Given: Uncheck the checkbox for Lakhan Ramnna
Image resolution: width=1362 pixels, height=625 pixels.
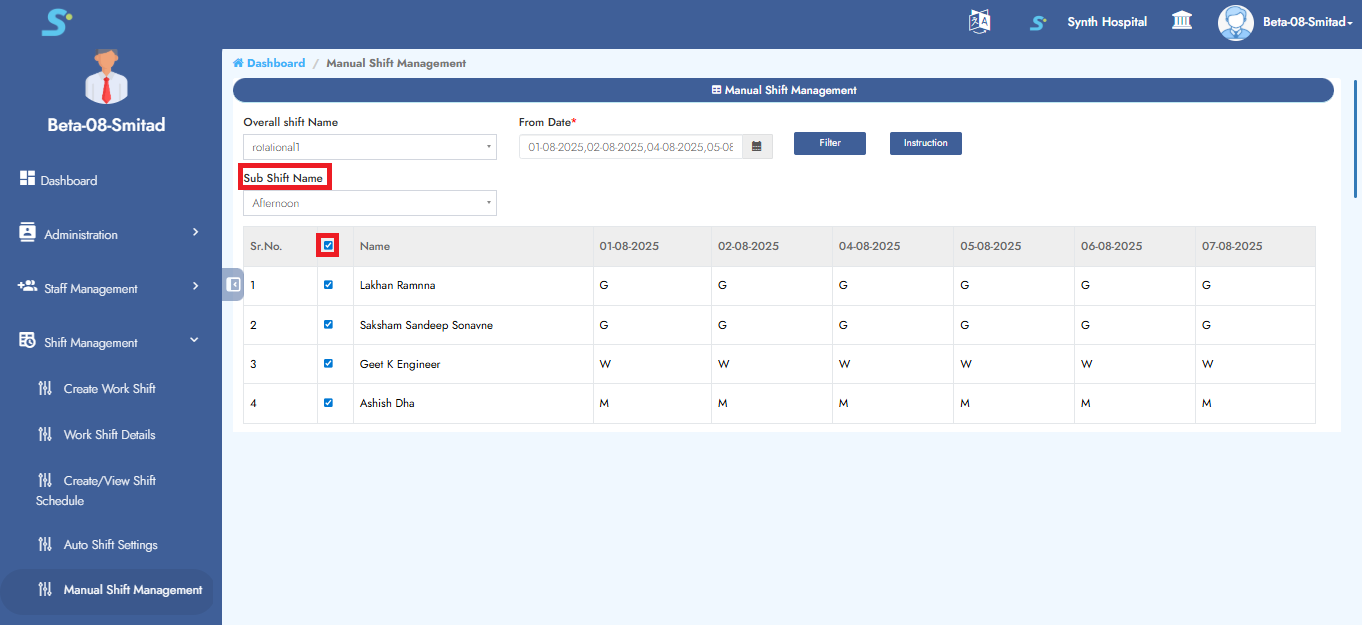Looking at the screenshot, I should click(328, 285).
